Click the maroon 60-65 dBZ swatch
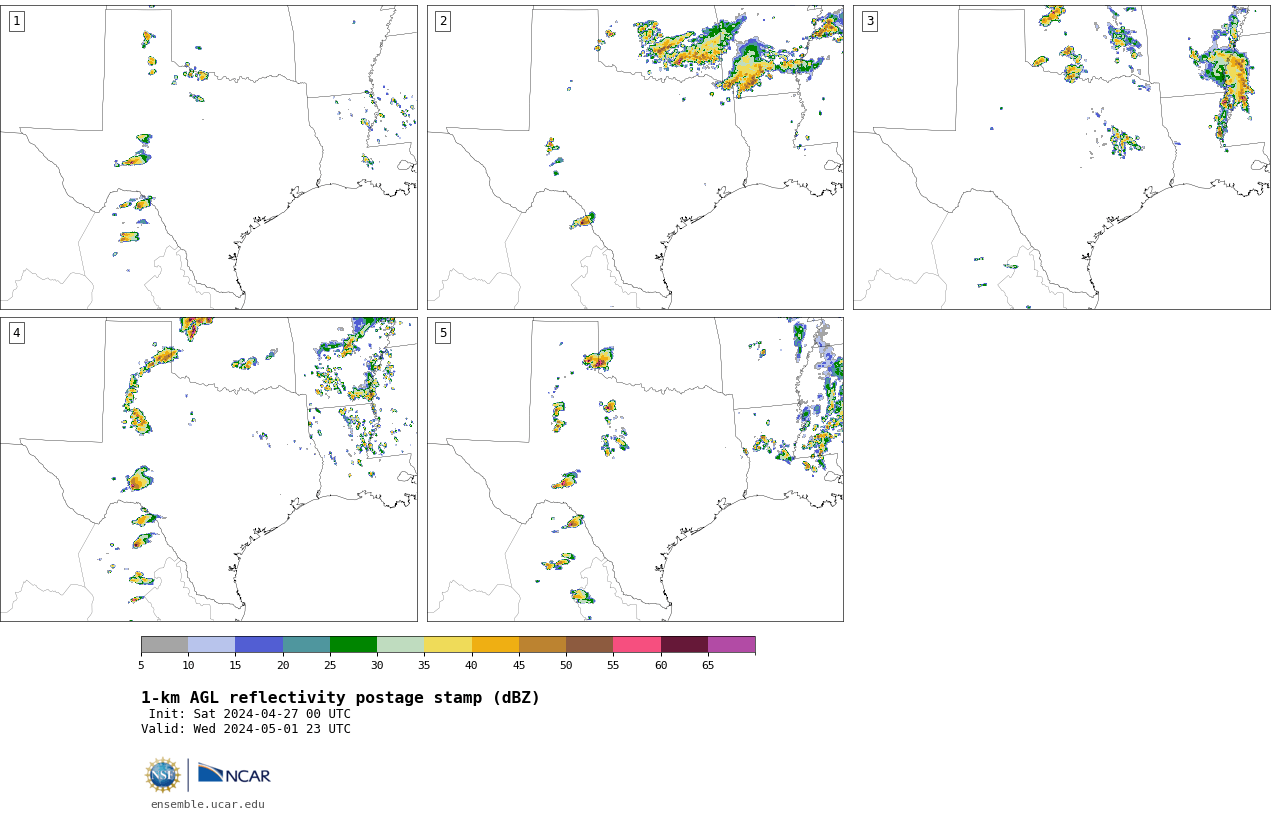 (684, 644)
